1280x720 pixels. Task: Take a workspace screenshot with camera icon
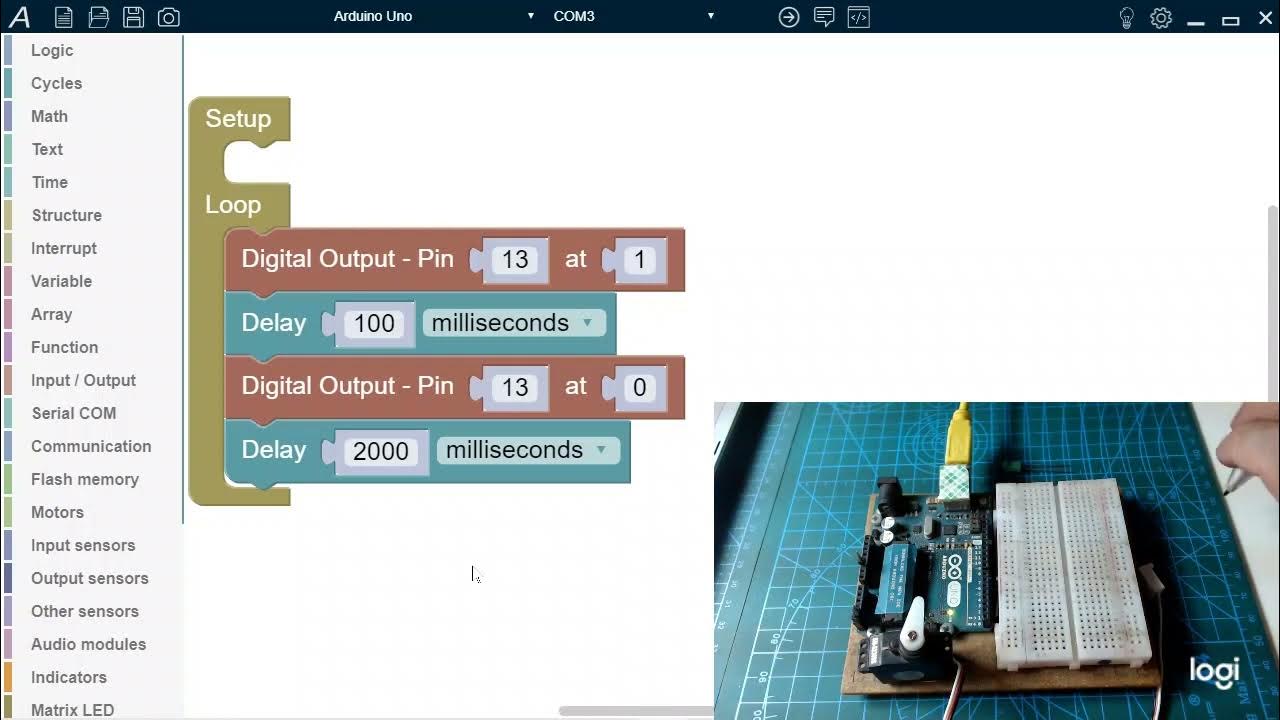[169, 17]
